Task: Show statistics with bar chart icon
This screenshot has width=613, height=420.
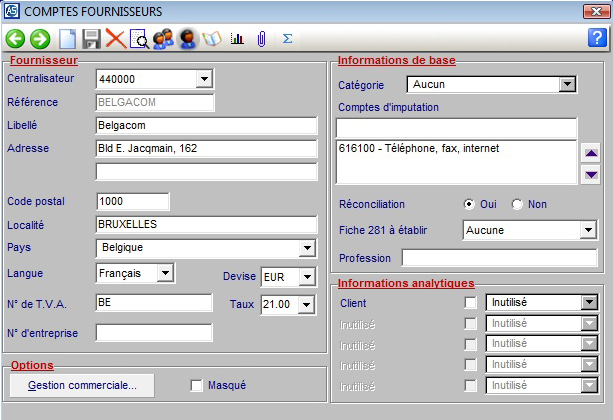Action: click(x=237, y=38)
